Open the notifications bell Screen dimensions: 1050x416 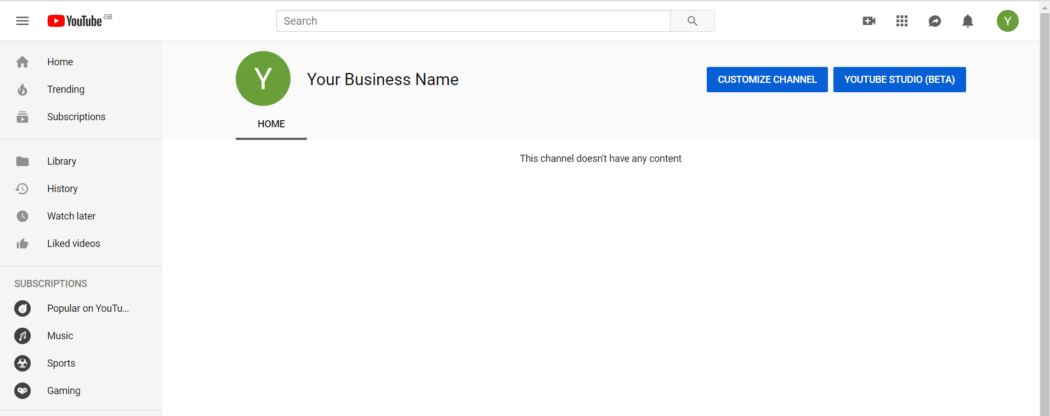(967, 21)
